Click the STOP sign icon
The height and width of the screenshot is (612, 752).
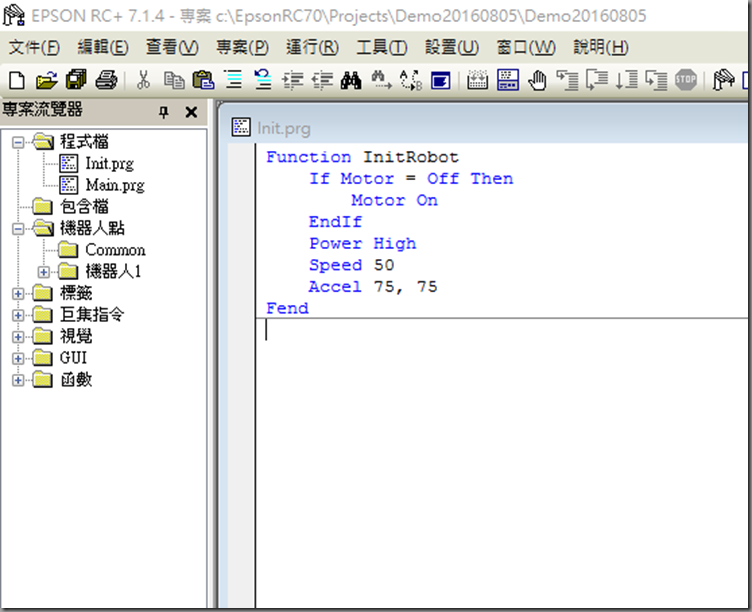[686, 80]
